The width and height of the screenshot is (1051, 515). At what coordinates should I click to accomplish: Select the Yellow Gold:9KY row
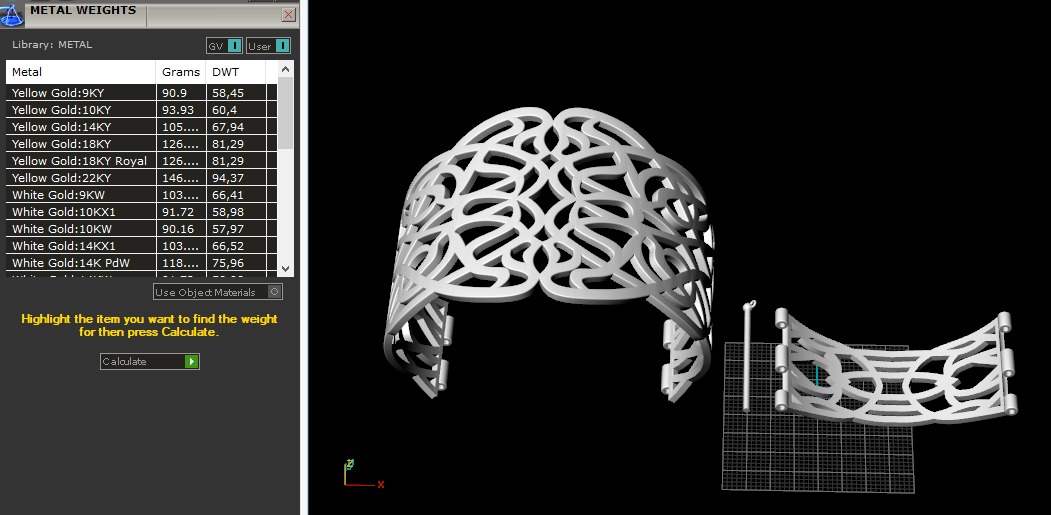141,93
